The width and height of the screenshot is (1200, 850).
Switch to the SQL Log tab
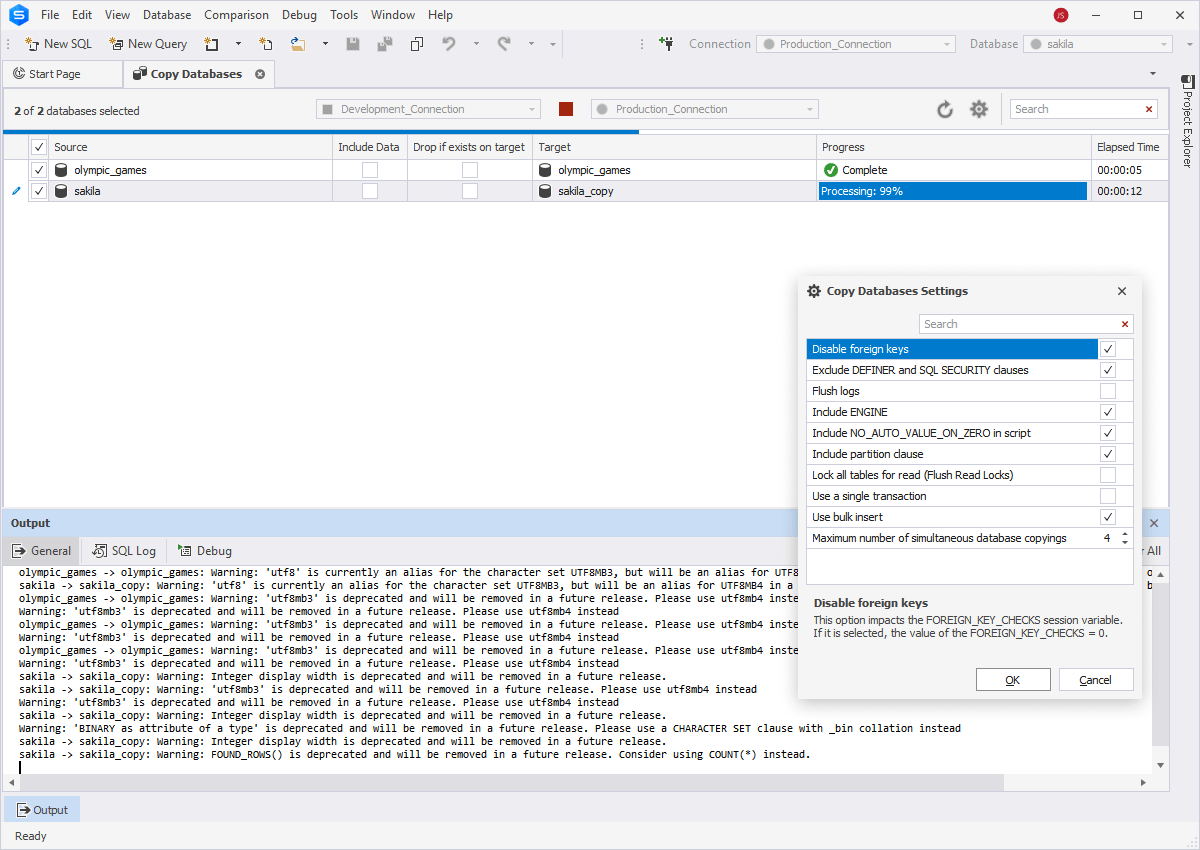pos(122,549)
